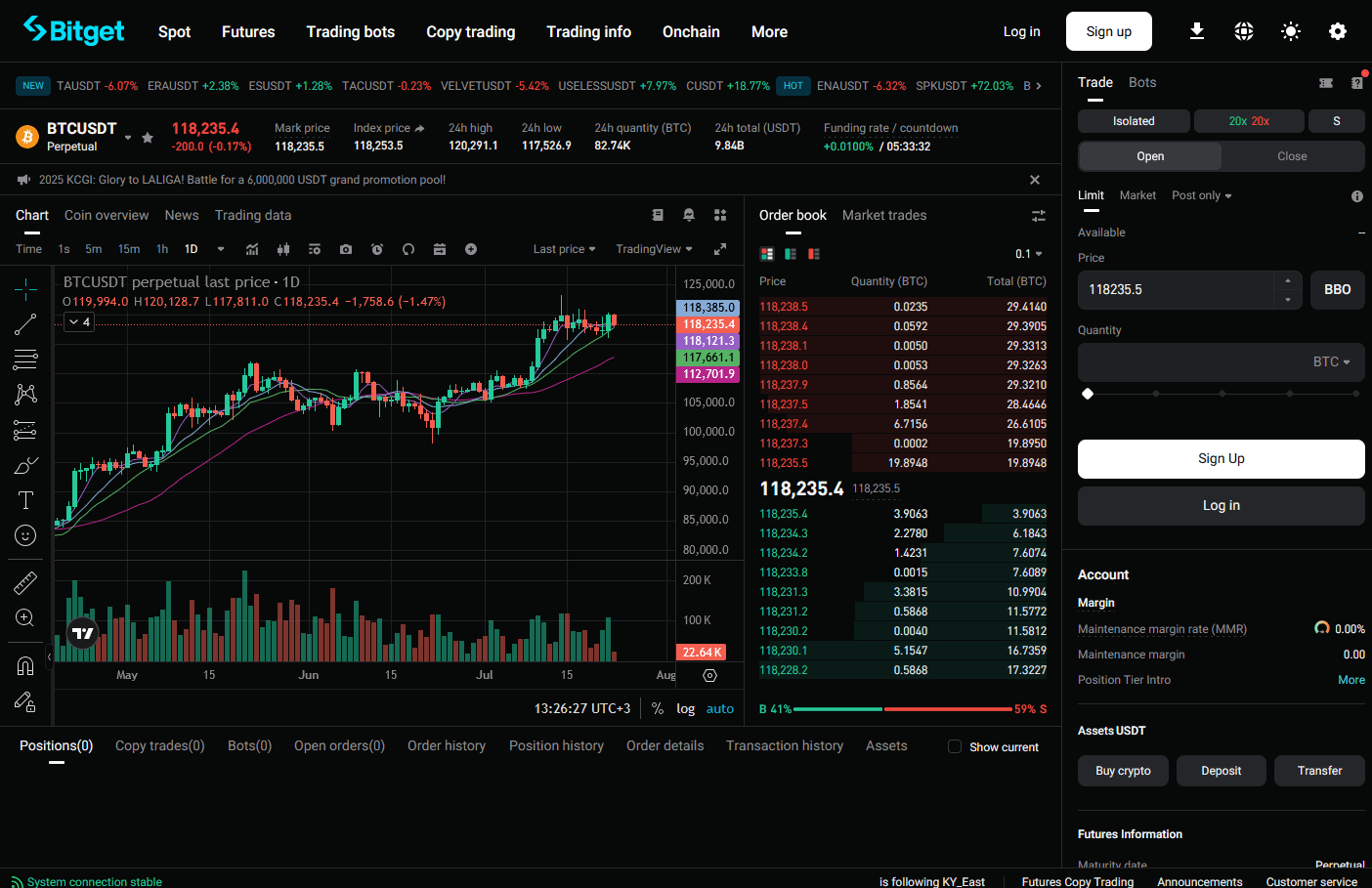Select the trend line drawing tool
Viewport: 1372px width, 888px height.
(x=25, y=324)
